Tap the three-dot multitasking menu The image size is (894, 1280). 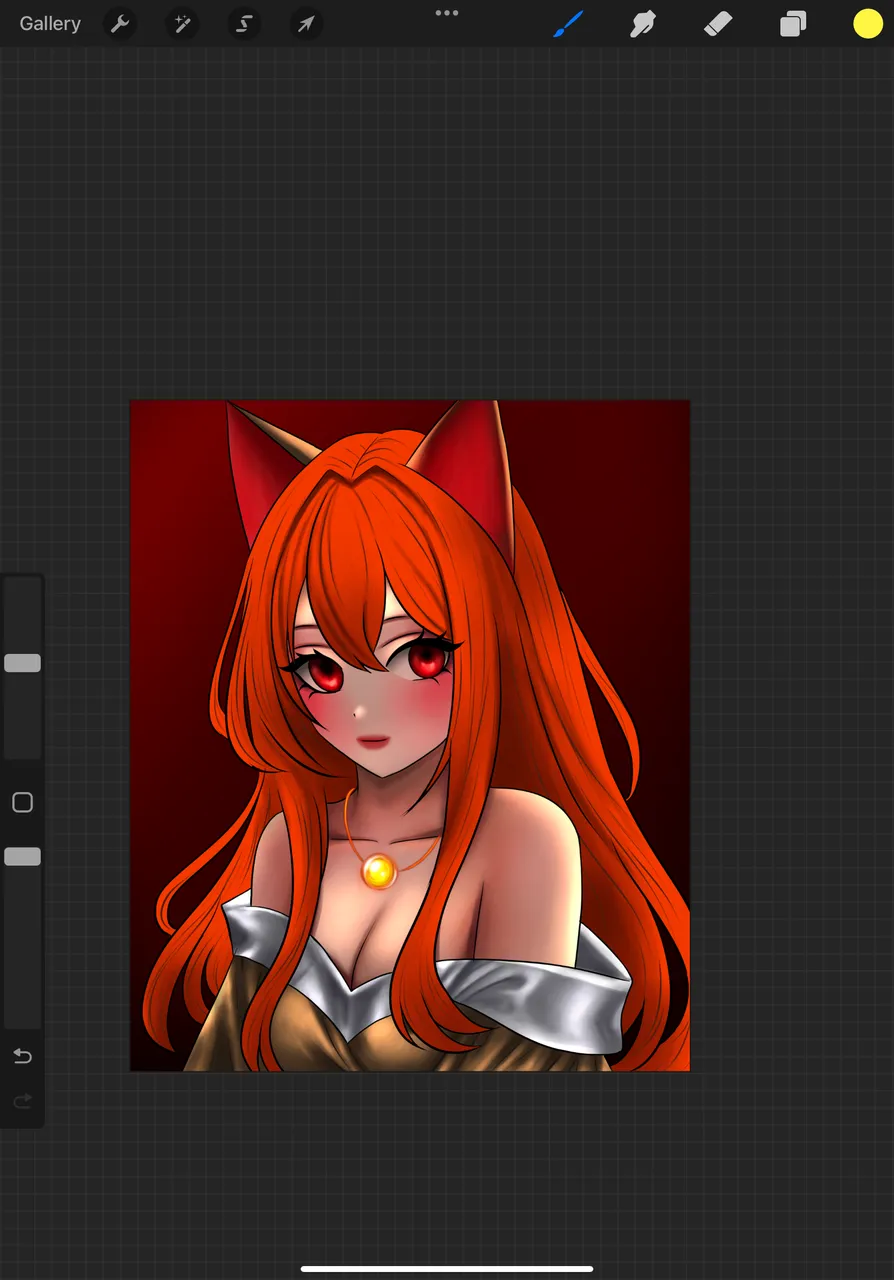pos(447,13)
